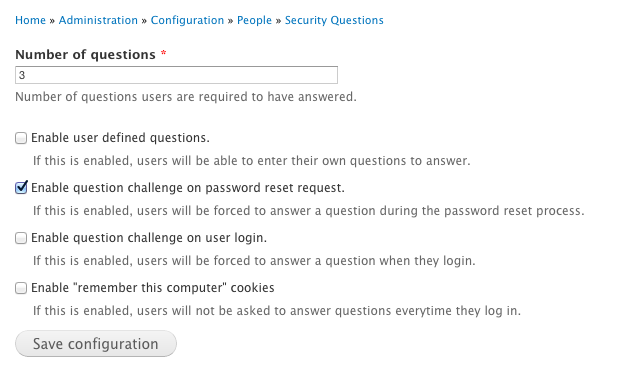
Task: Click the 'Number of questions' field label
Action: 85,54
